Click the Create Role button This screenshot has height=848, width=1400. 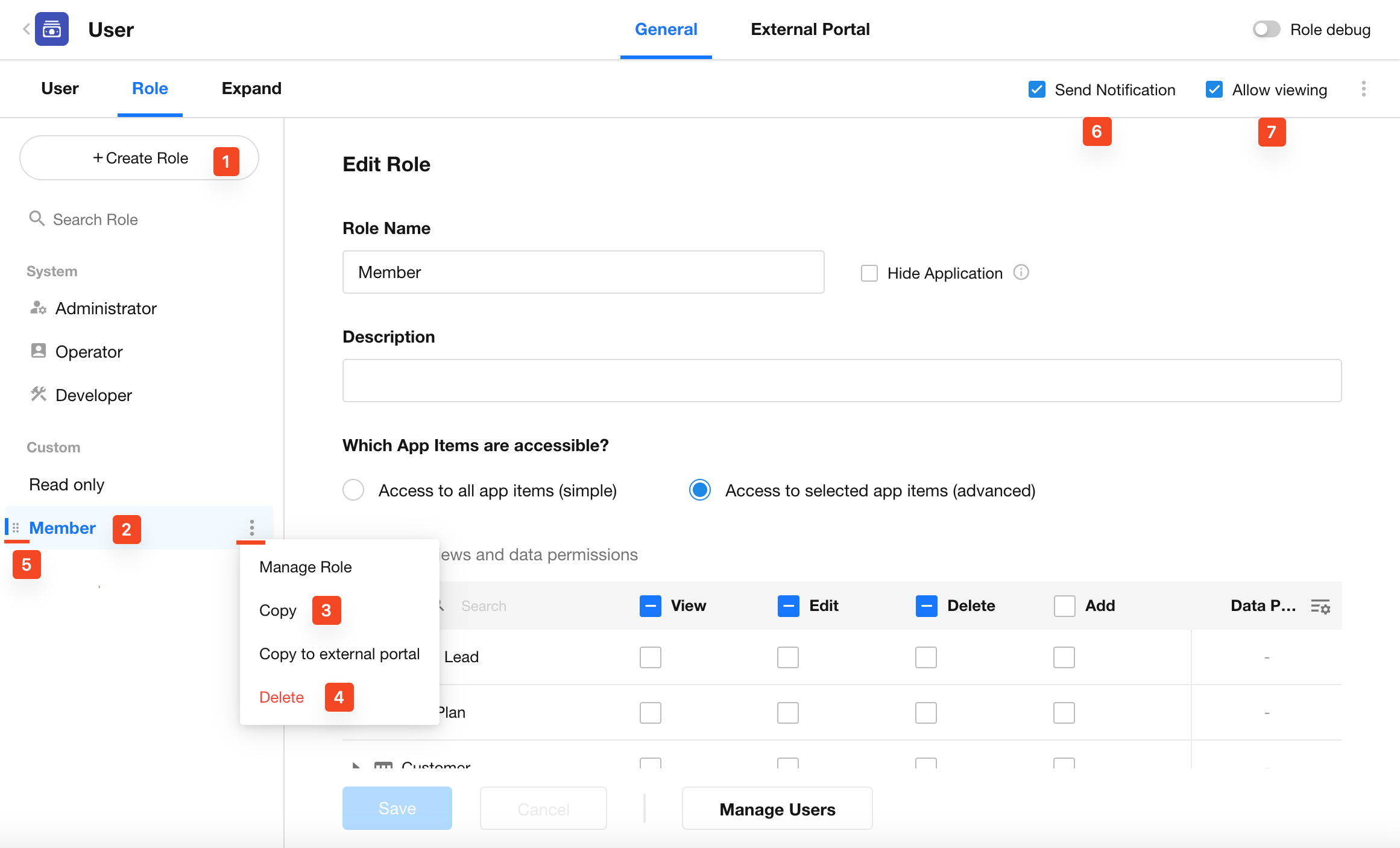[139, 158]
